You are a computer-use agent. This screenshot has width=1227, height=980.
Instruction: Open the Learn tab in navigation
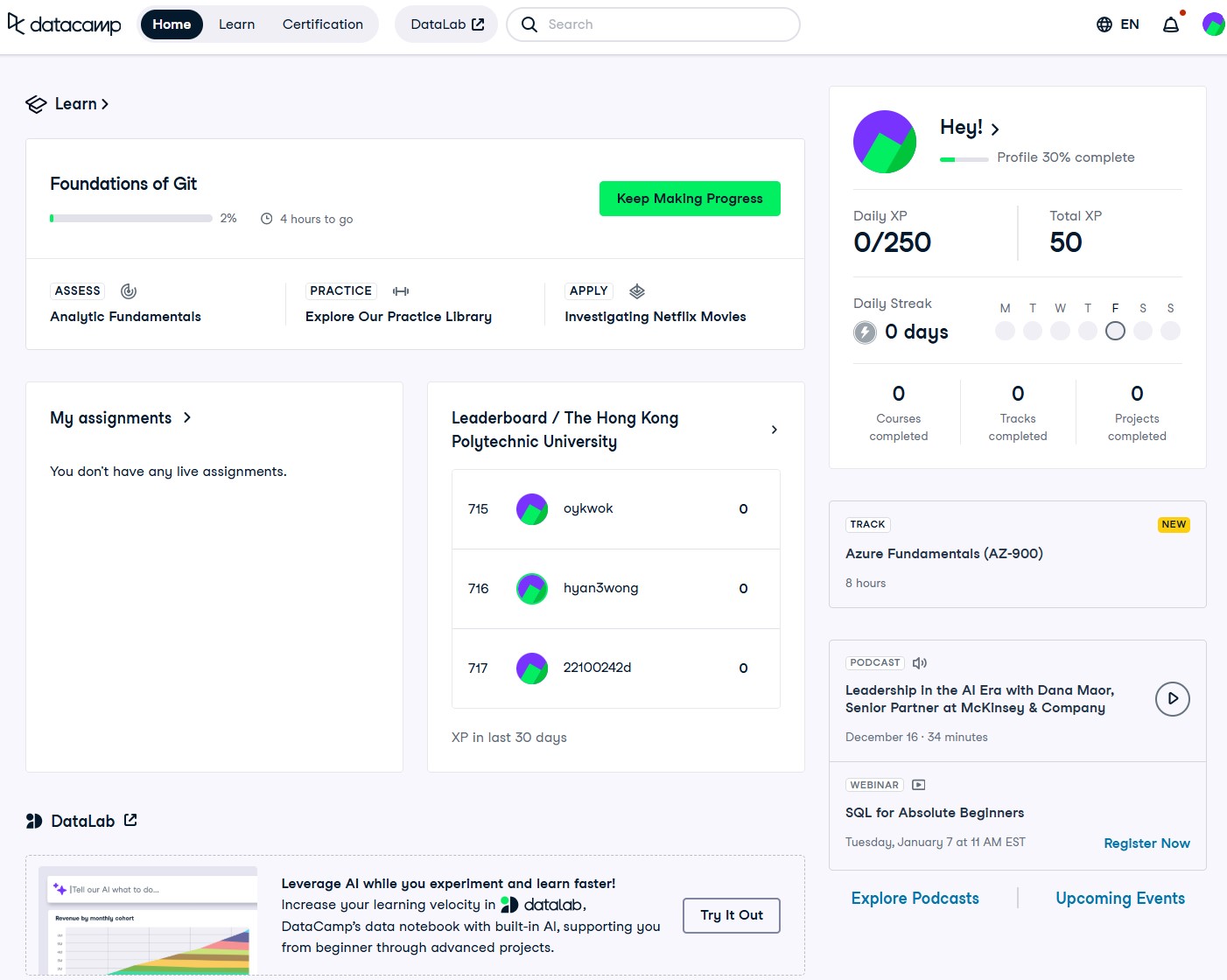click(236, 24)
